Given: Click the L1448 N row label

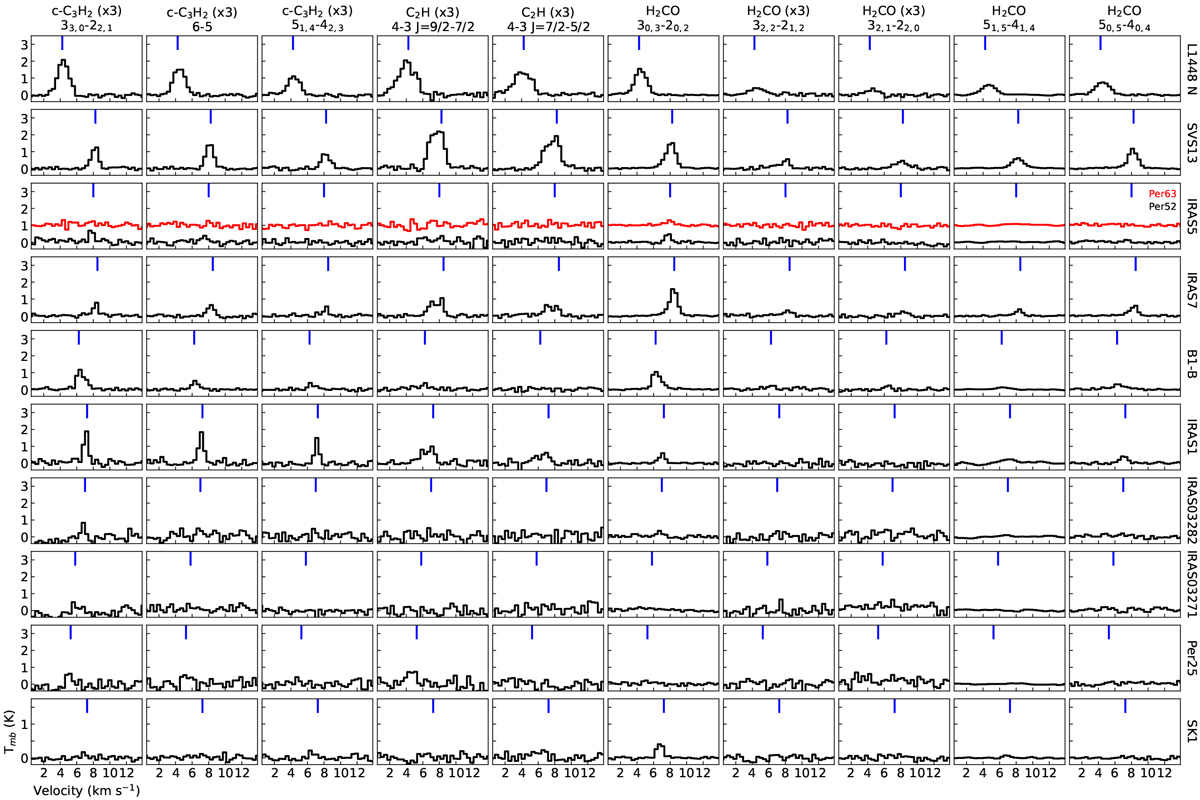Looking at the screenshot, I should click(x=1190, y=66).
